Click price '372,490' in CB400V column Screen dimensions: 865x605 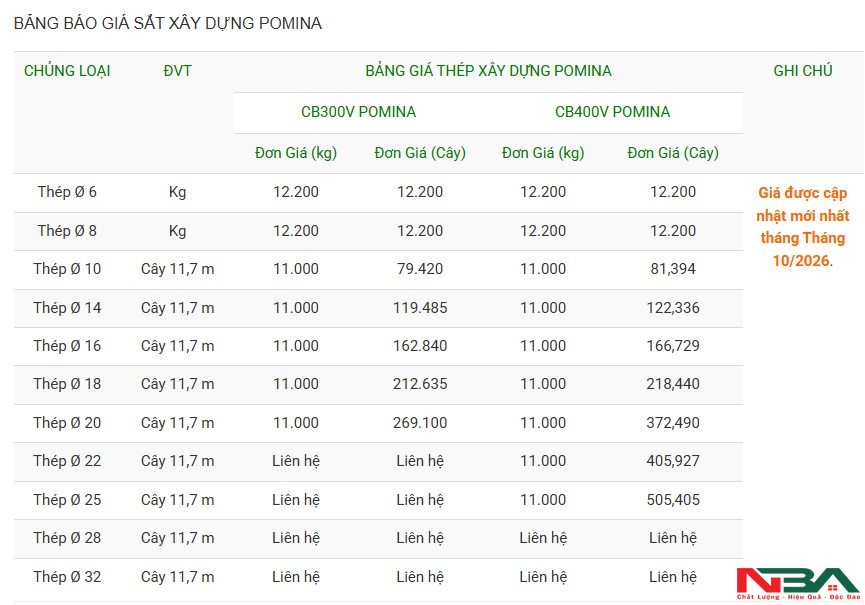click(673, 423)
